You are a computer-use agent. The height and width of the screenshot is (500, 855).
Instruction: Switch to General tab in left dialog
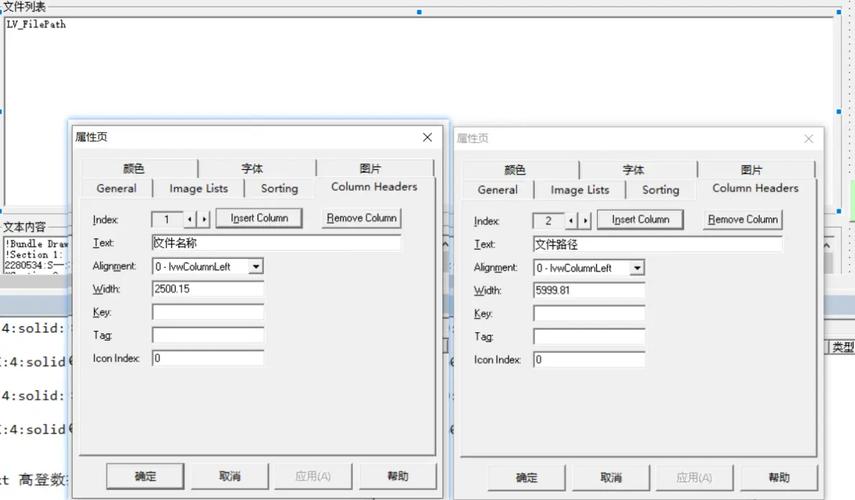pos(116,188)
